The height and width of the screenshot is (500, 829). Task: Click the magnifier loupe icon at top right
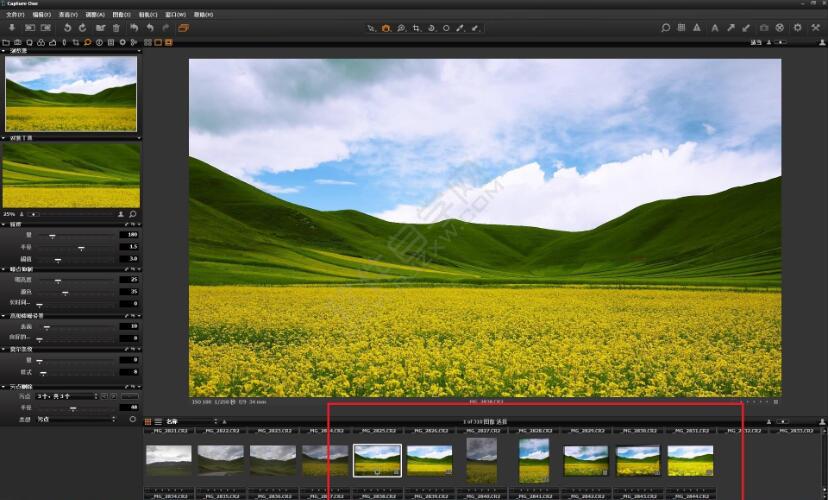[x=666, y=28]
